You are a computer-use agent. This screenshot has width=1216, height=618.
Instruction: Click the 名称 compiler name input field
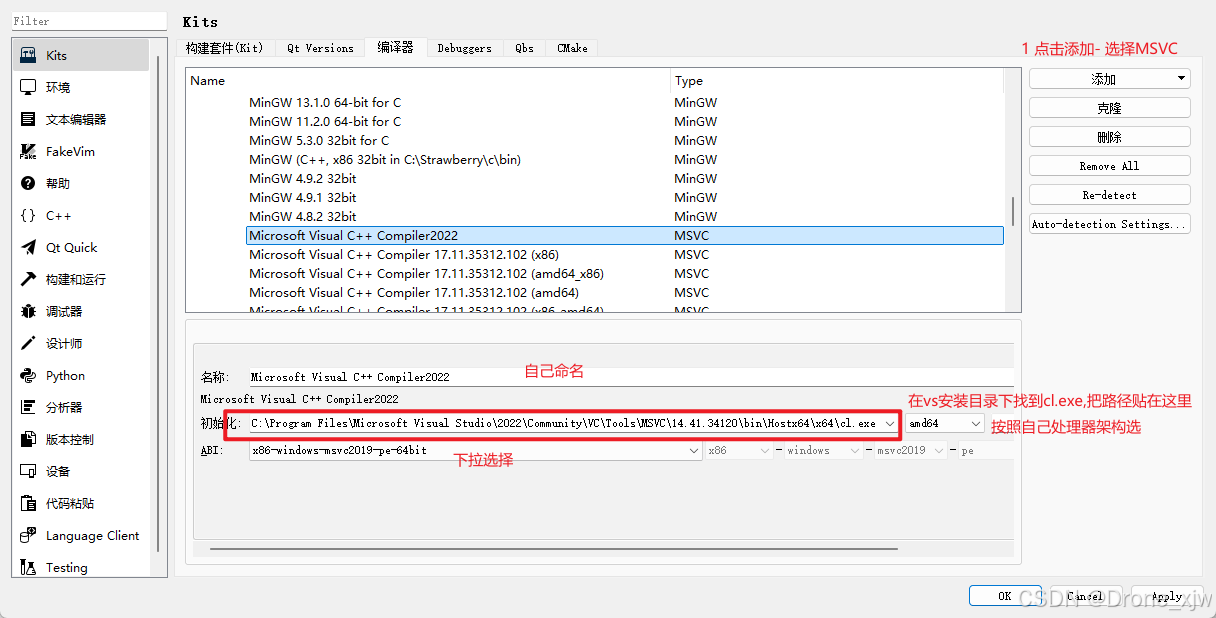pyautogui.click(x=630, y=378)
